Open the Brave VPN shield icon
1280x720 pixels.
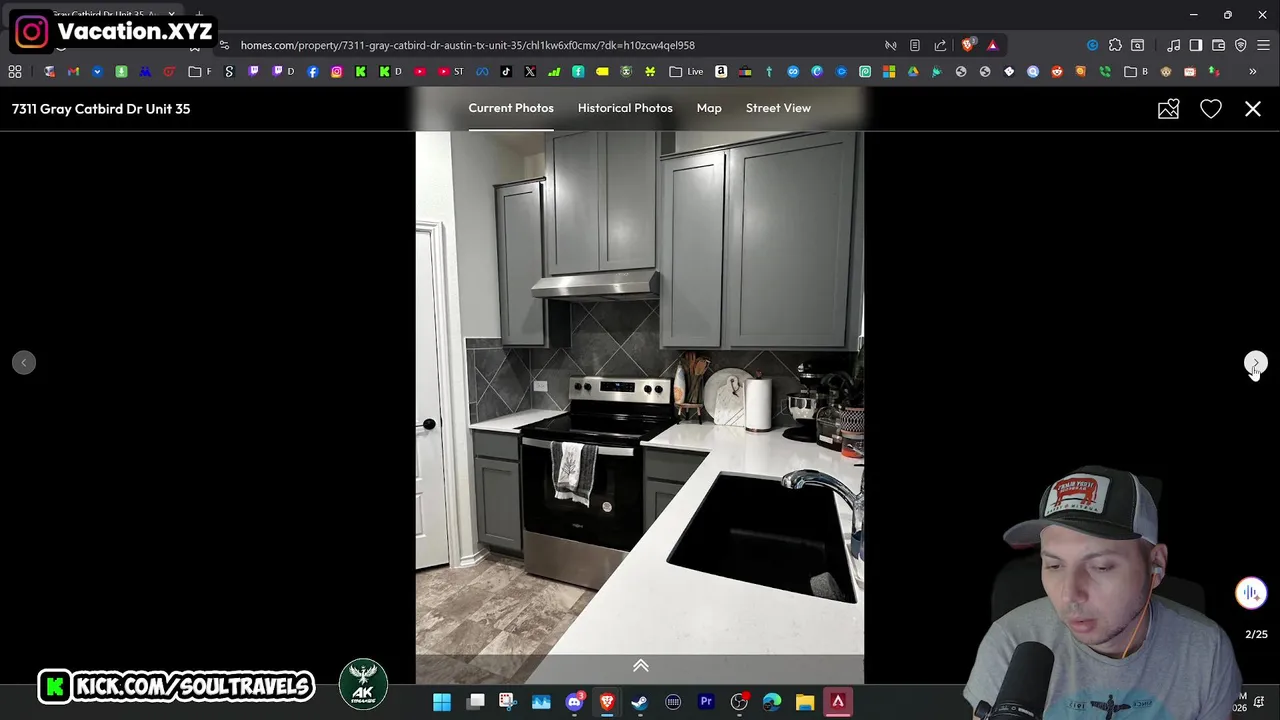(x=1241, y=45)
